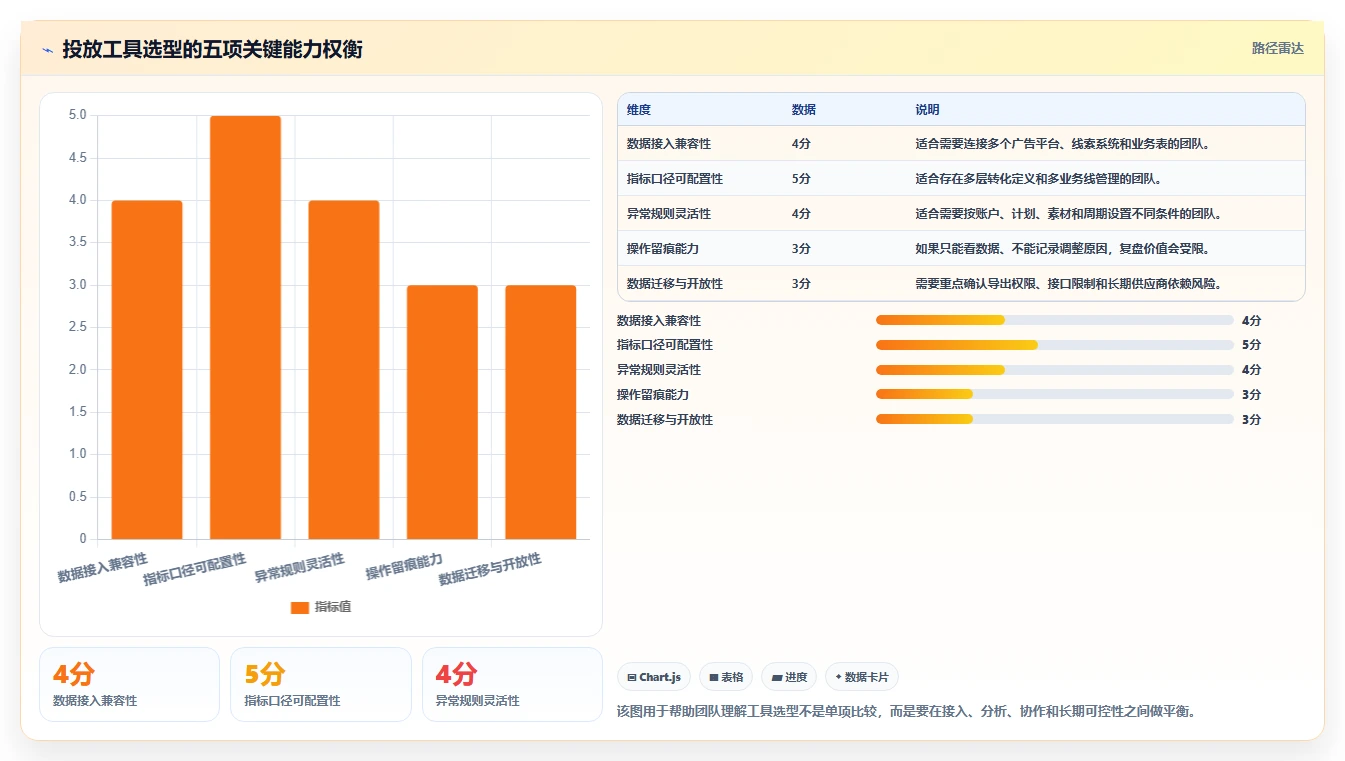Click the orange 指标值 legend swatch

point(300,607)
